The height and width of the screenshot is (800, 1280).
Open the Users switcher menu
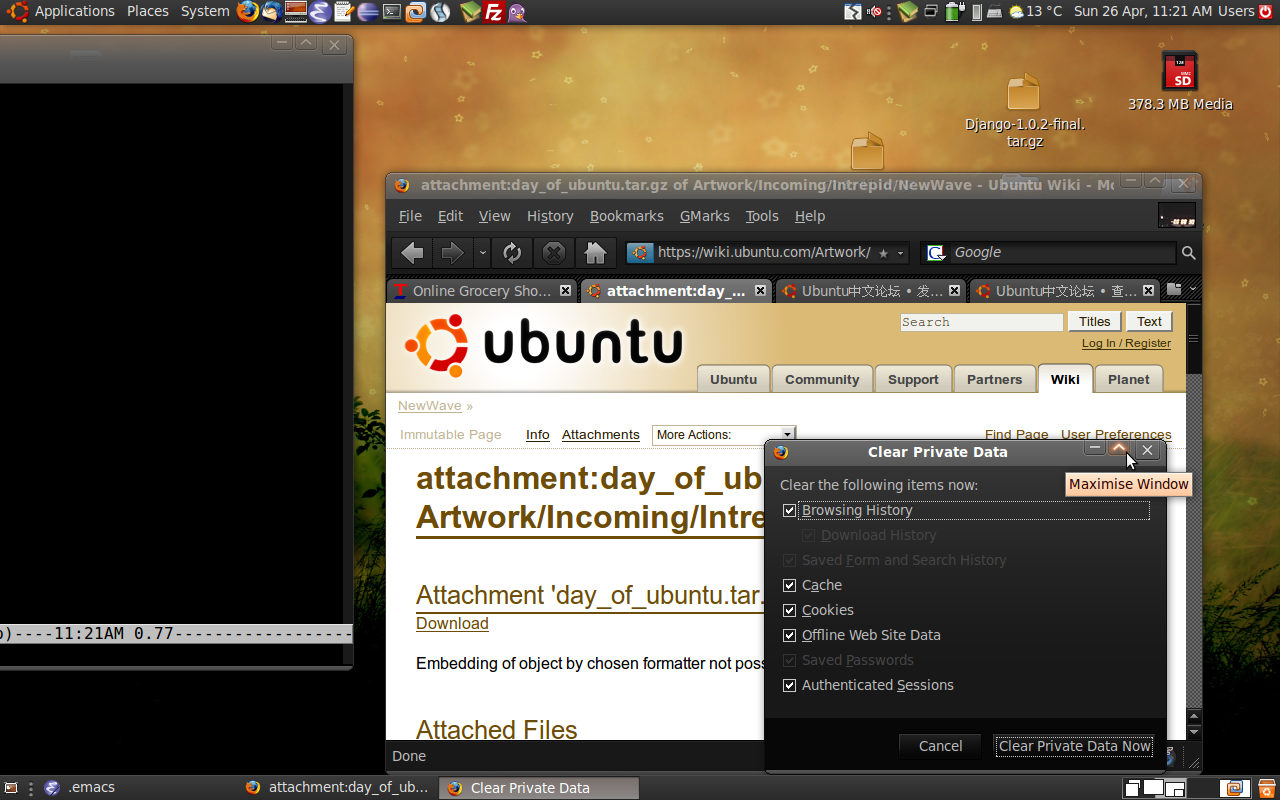click(x=1236, y=11)
